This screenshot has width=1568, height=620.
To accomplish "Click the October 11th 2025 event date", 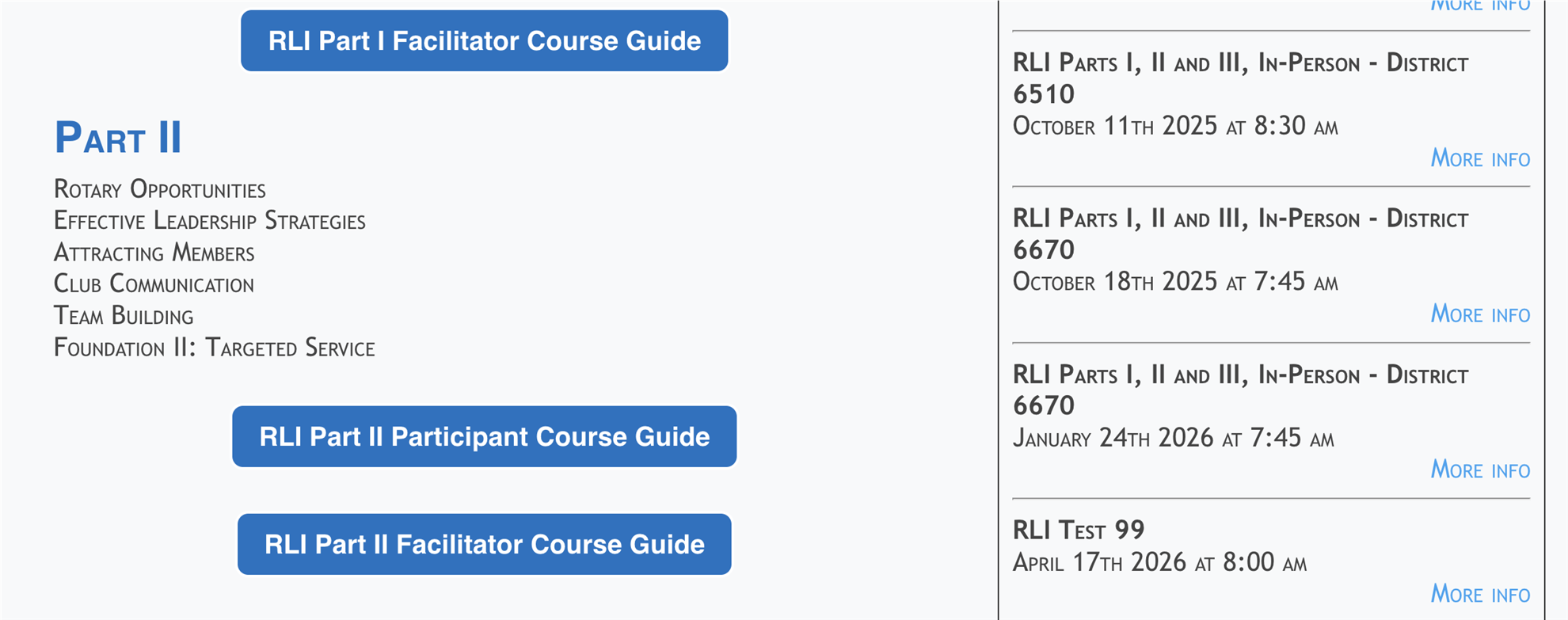I will (1175, 126).
